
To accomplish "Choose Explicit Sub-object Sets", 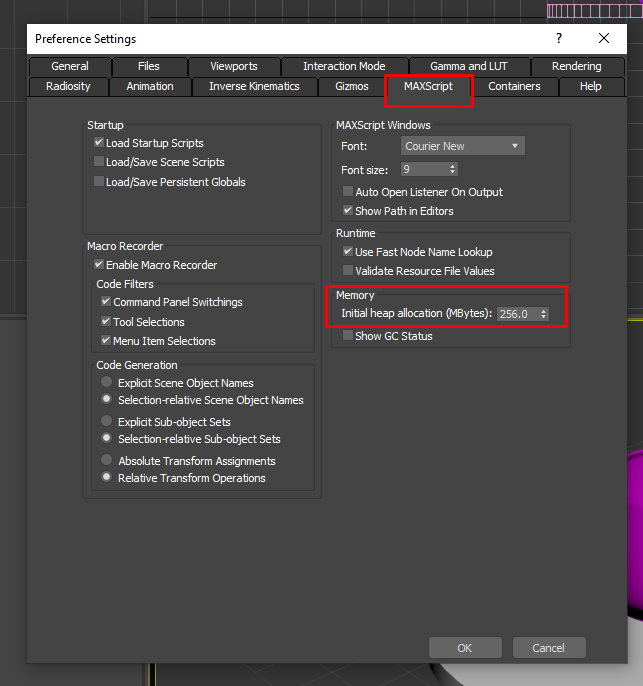I will pyautogui.click(x=106, y=421).
